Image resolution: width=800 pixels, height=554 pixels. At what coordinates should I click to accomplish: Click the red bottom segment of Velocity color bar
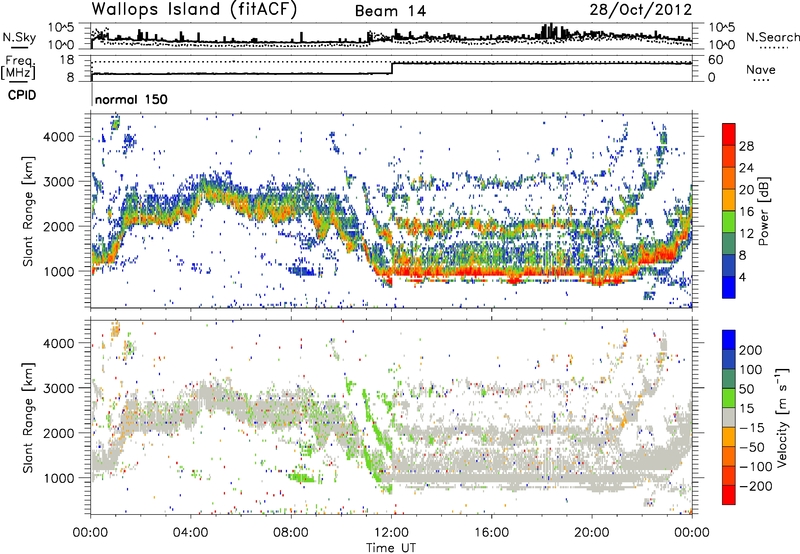[729, 495]
